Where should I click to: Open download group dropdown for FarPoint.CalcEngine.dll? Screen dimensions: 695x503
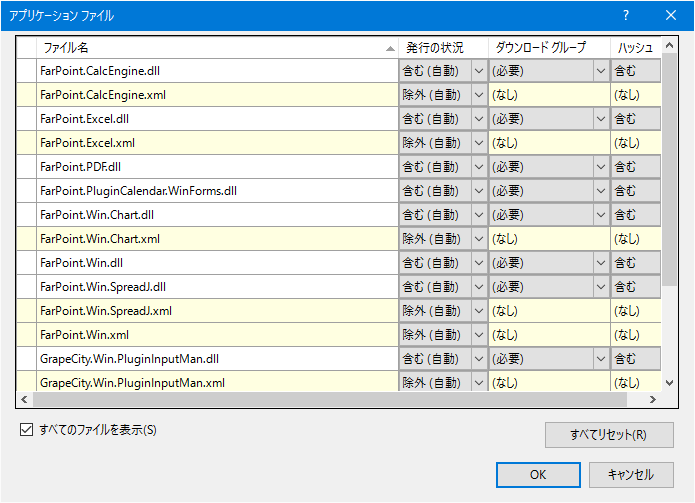coord(601,71)
